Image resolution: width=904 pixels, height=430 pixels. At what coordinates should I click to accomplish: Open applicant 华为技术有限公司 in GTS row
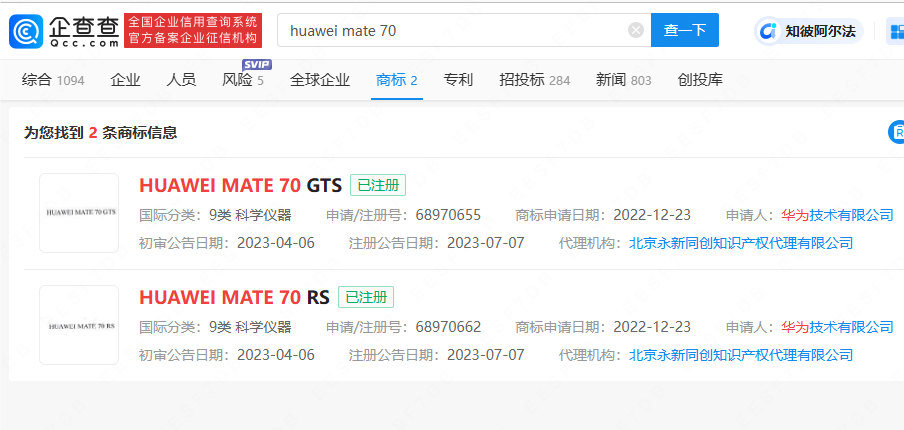837,216
